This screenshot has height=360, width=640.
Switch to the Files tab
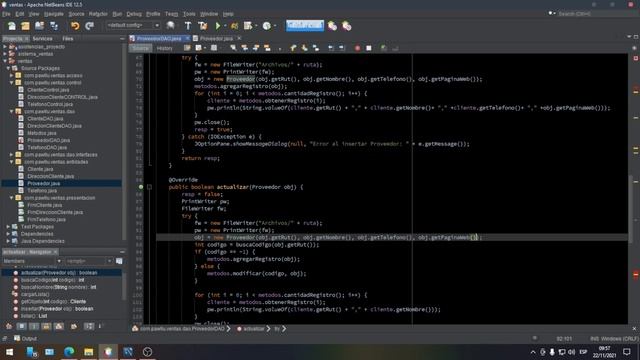pos(68,39)
